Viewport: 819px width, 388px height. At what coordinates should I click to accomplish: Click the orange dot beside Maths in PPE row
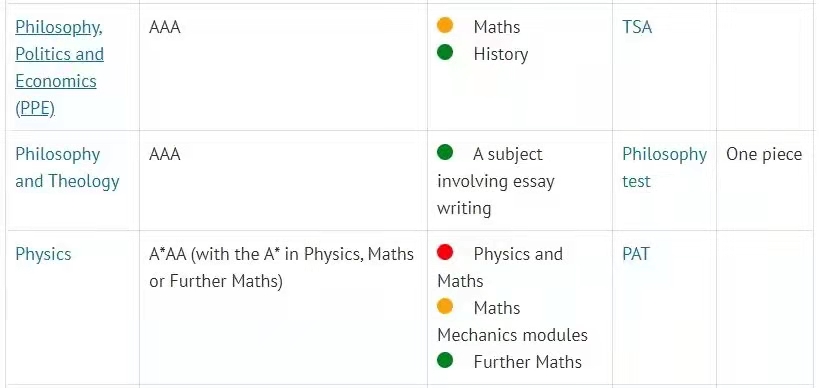click(x=444, y=25)
